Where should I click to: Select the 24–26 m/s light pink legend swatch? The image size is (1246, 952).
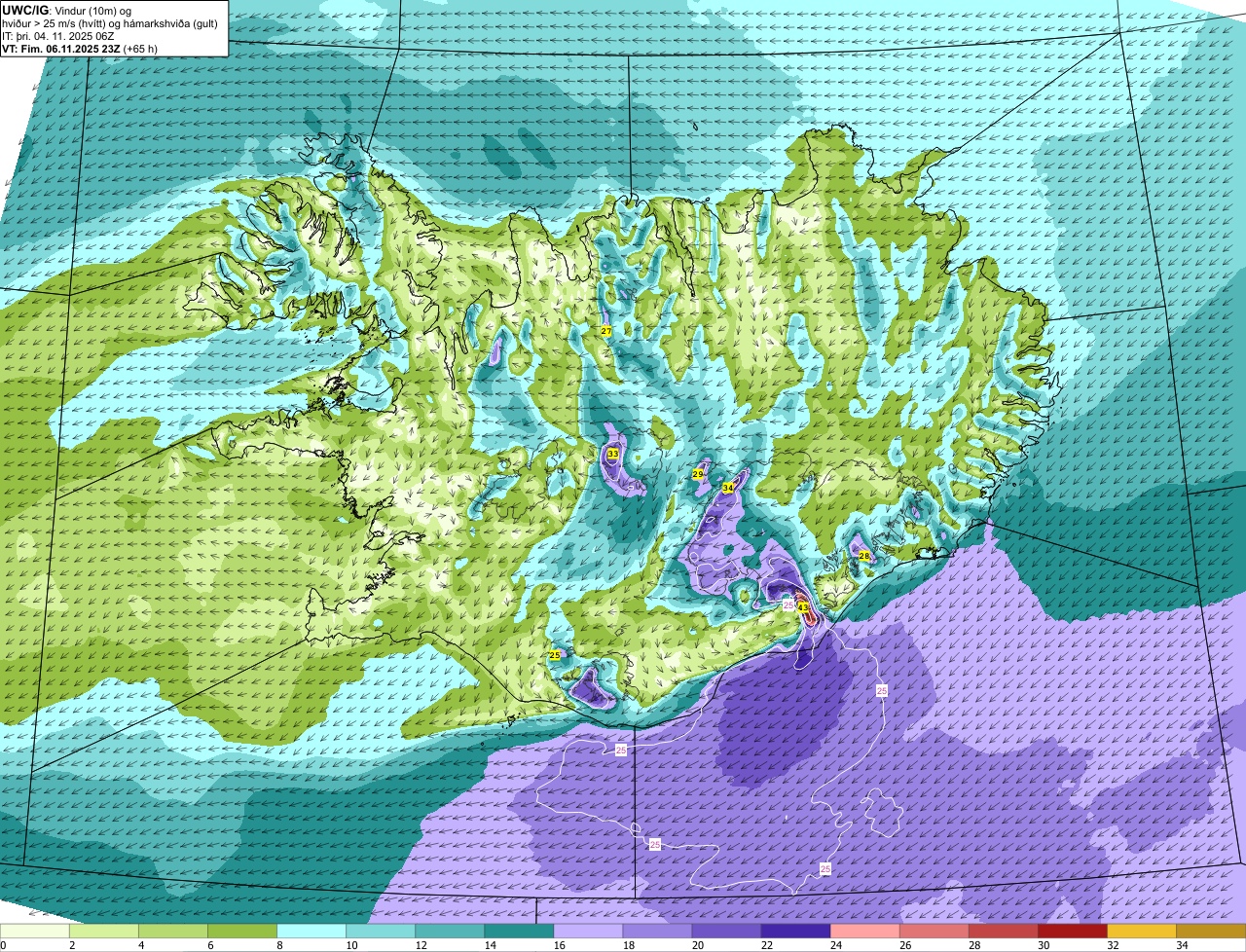[x=864, y=932]
